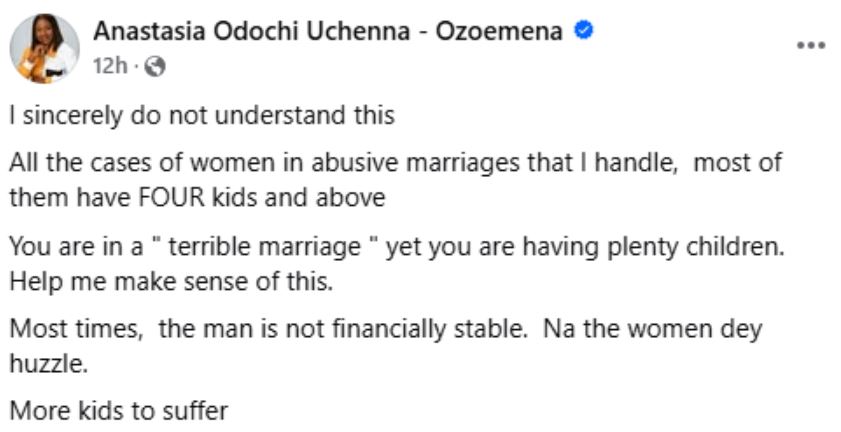Click the sentence 'Help me make sense of this.'
841x432 pixels.
[x=171, y=281]
